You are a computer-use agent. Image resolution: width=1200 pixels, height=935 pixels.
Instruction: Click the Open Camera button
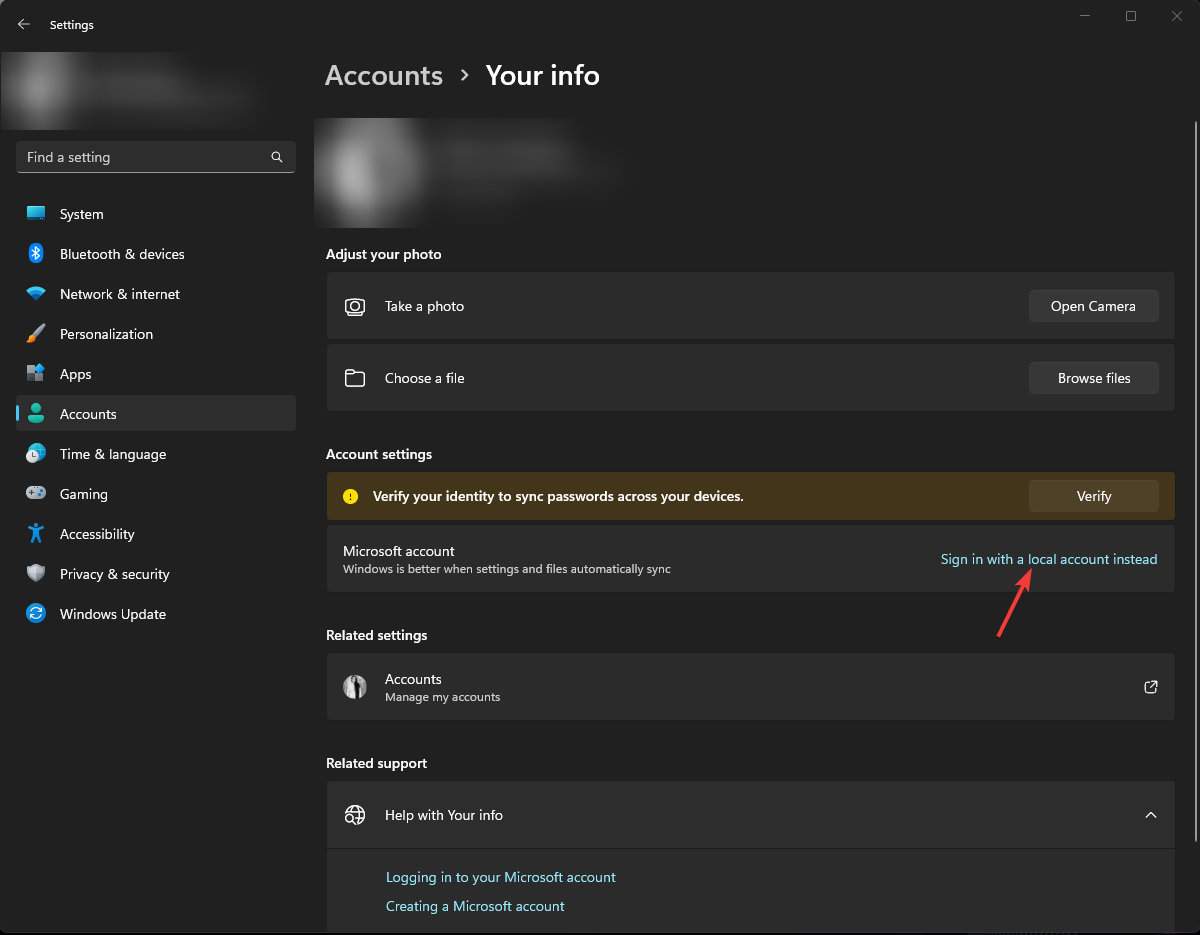click(1093, 306)
